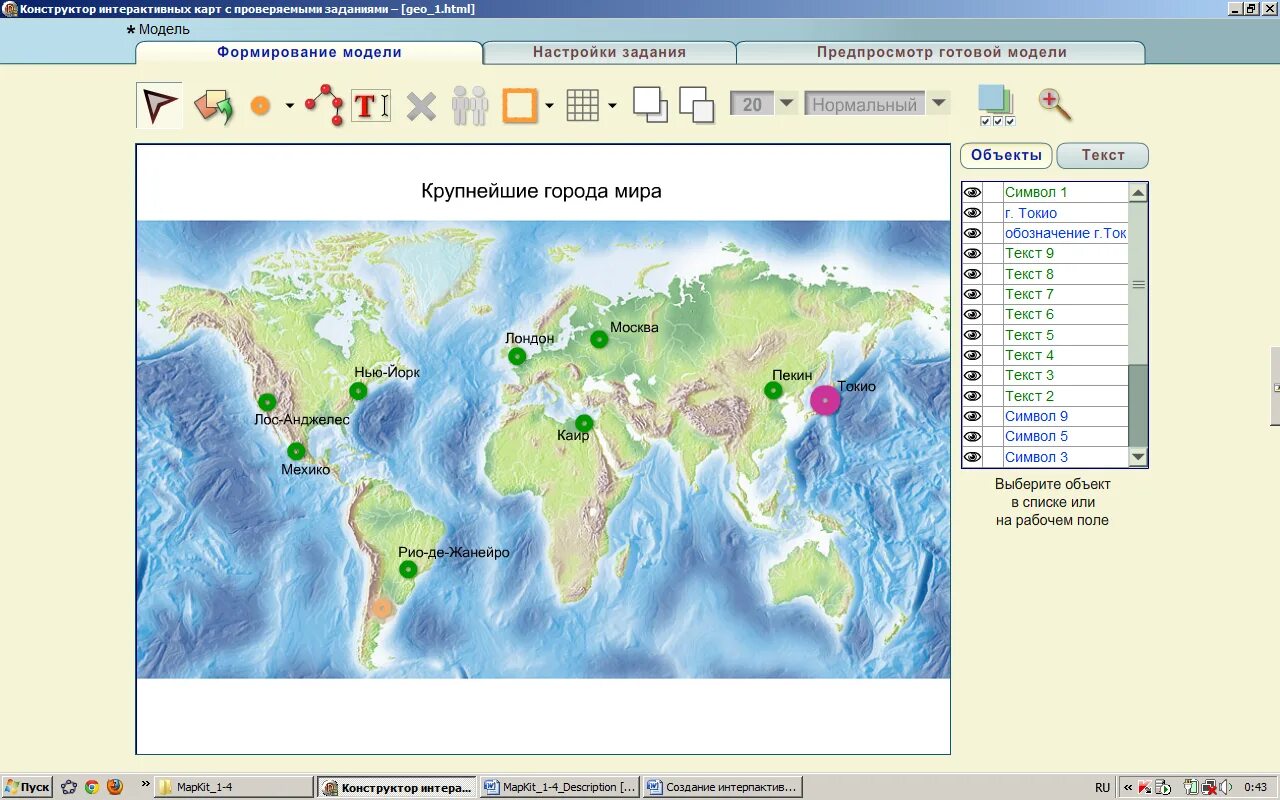1280x800 pixels.
Task: Select Текст 4 in object list
Action: click(x=1065, y=355)
